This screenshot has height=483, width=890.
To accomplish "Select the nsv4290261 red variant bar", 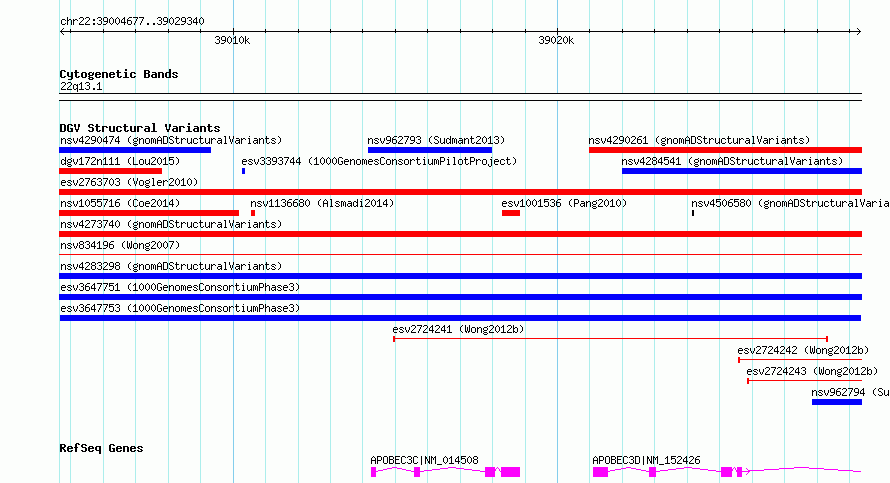I will coord(725,150).
